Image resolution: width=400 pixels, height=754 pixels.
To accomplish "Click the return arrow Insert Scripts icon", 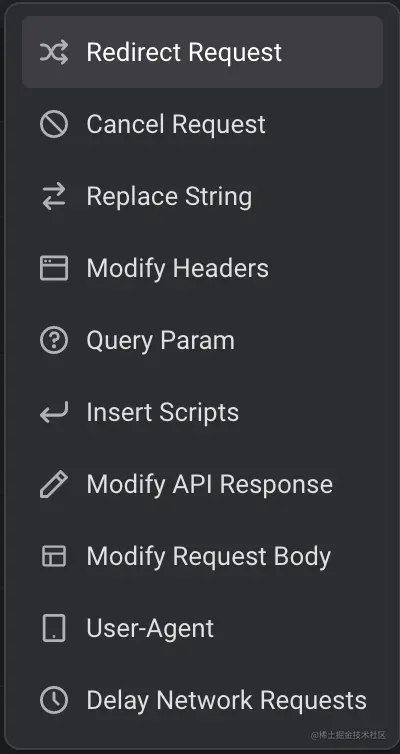I will pyautogui.click(x=54, y=413).
